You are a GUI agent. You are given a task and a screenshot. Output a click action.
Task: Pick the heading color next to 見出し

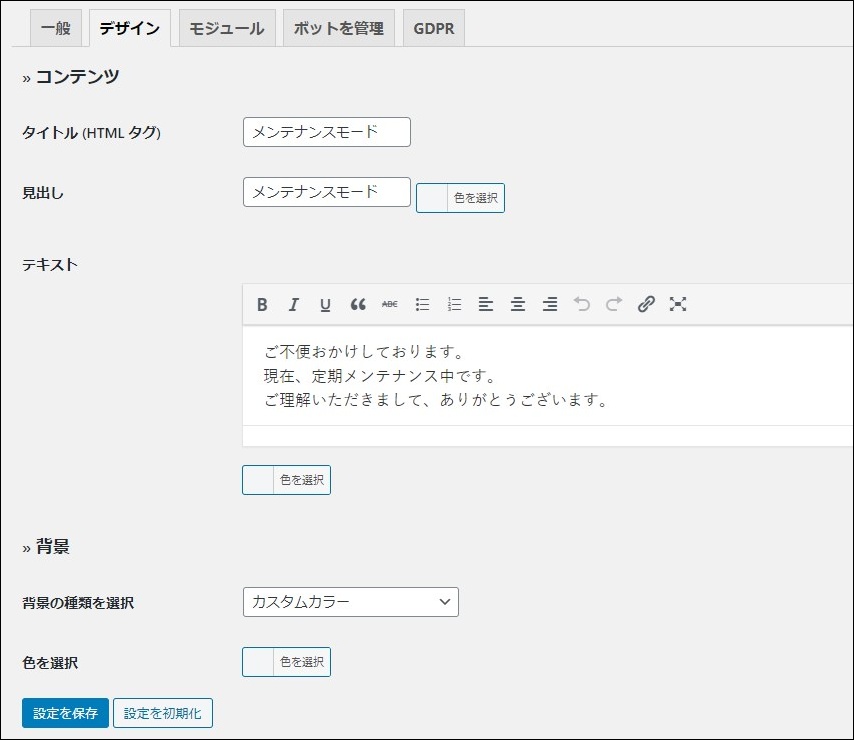click(x=460, y=198)
